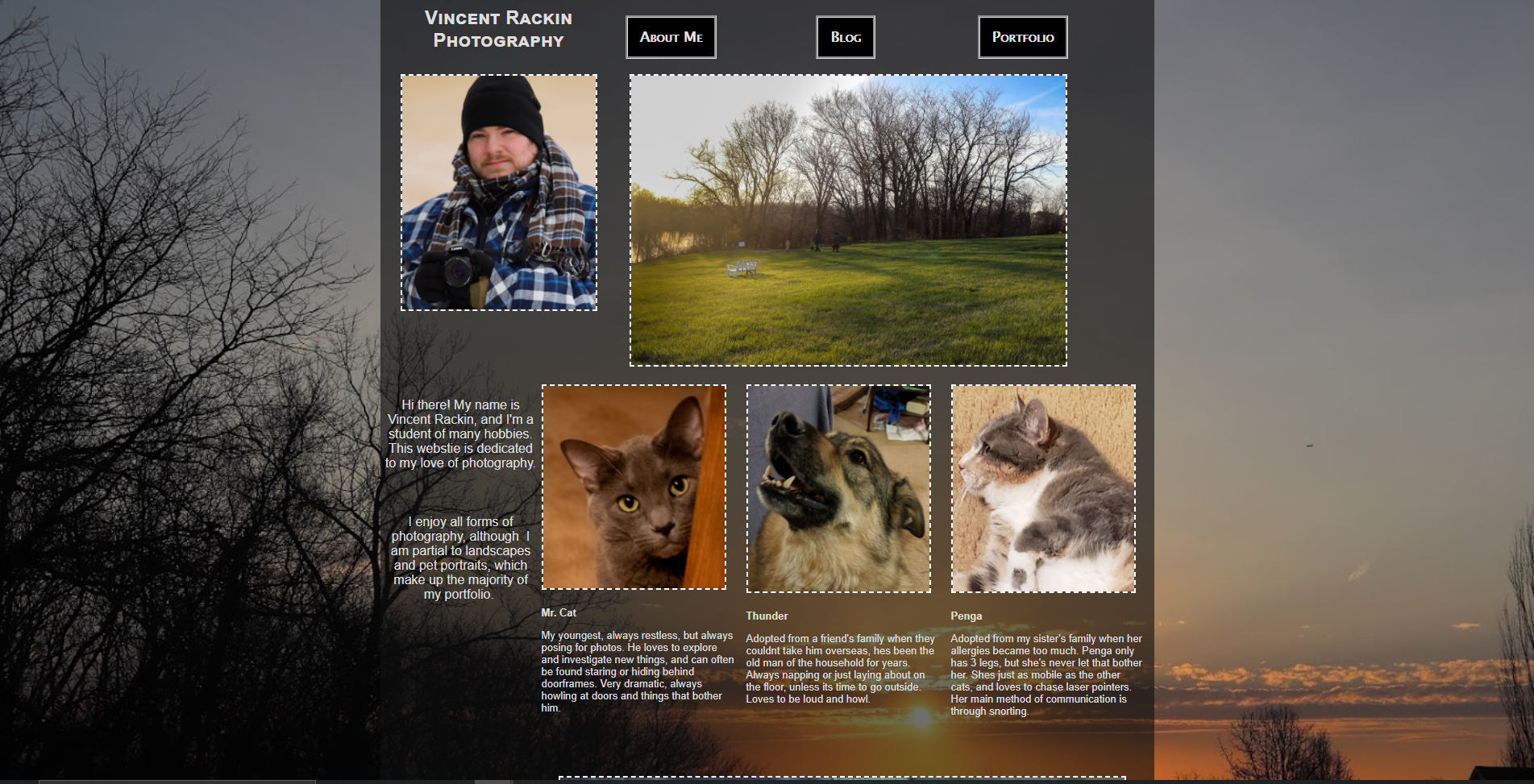
Task: Click the Vincent Rackin Photography site title
Action: [498, 29]
